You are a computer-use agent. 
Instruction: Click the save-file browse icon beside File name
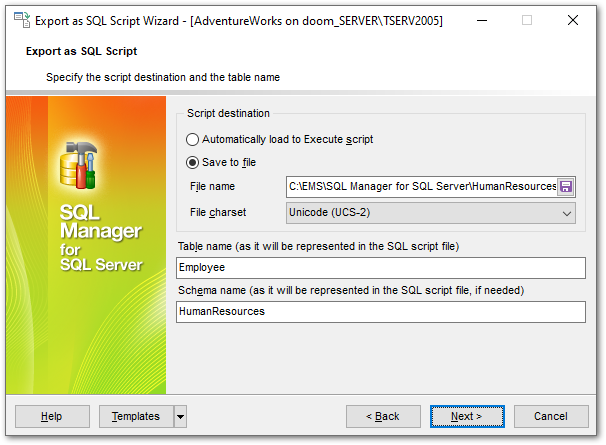[x=566, y=187]
